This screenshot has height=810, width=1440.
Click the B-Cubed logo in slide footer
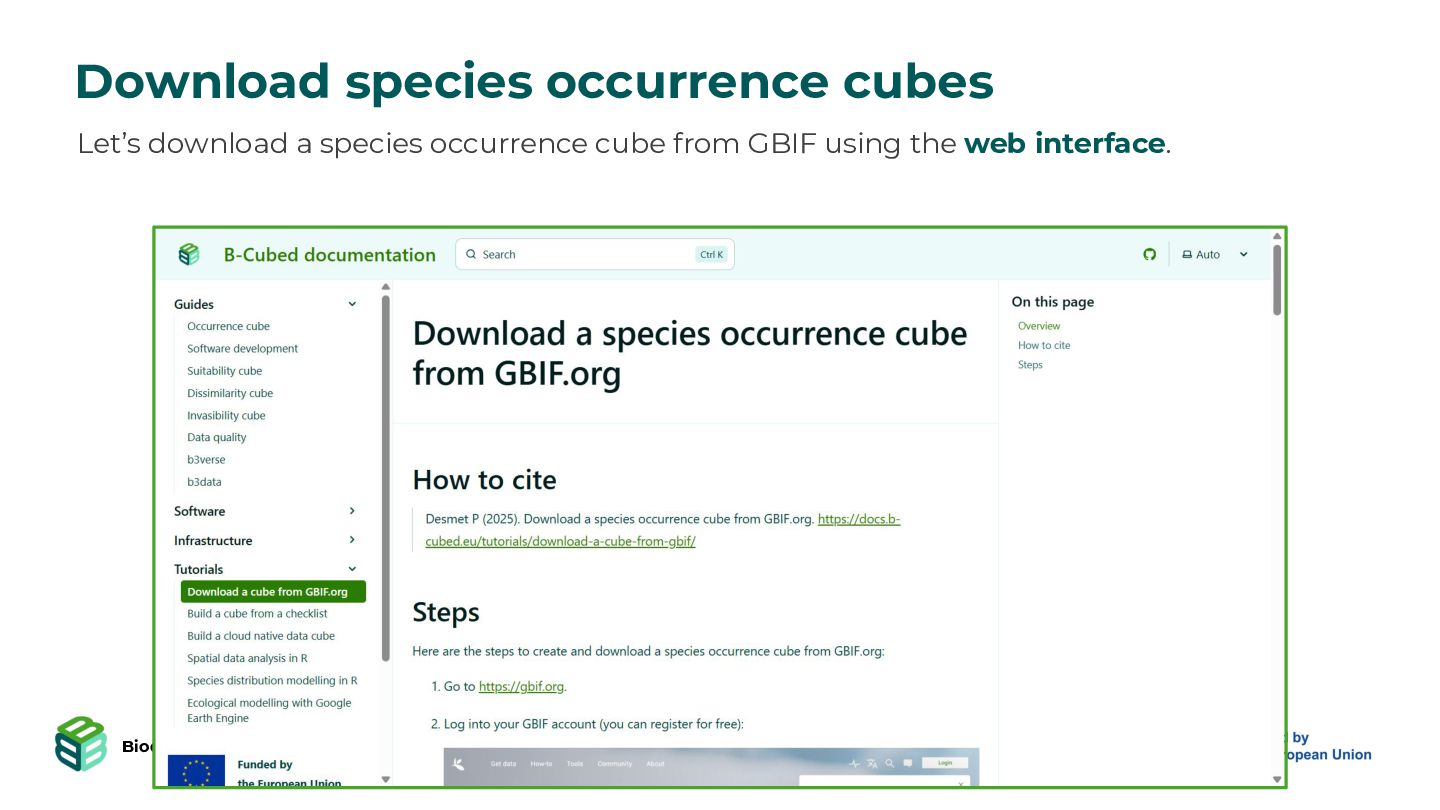pos(81,744)
